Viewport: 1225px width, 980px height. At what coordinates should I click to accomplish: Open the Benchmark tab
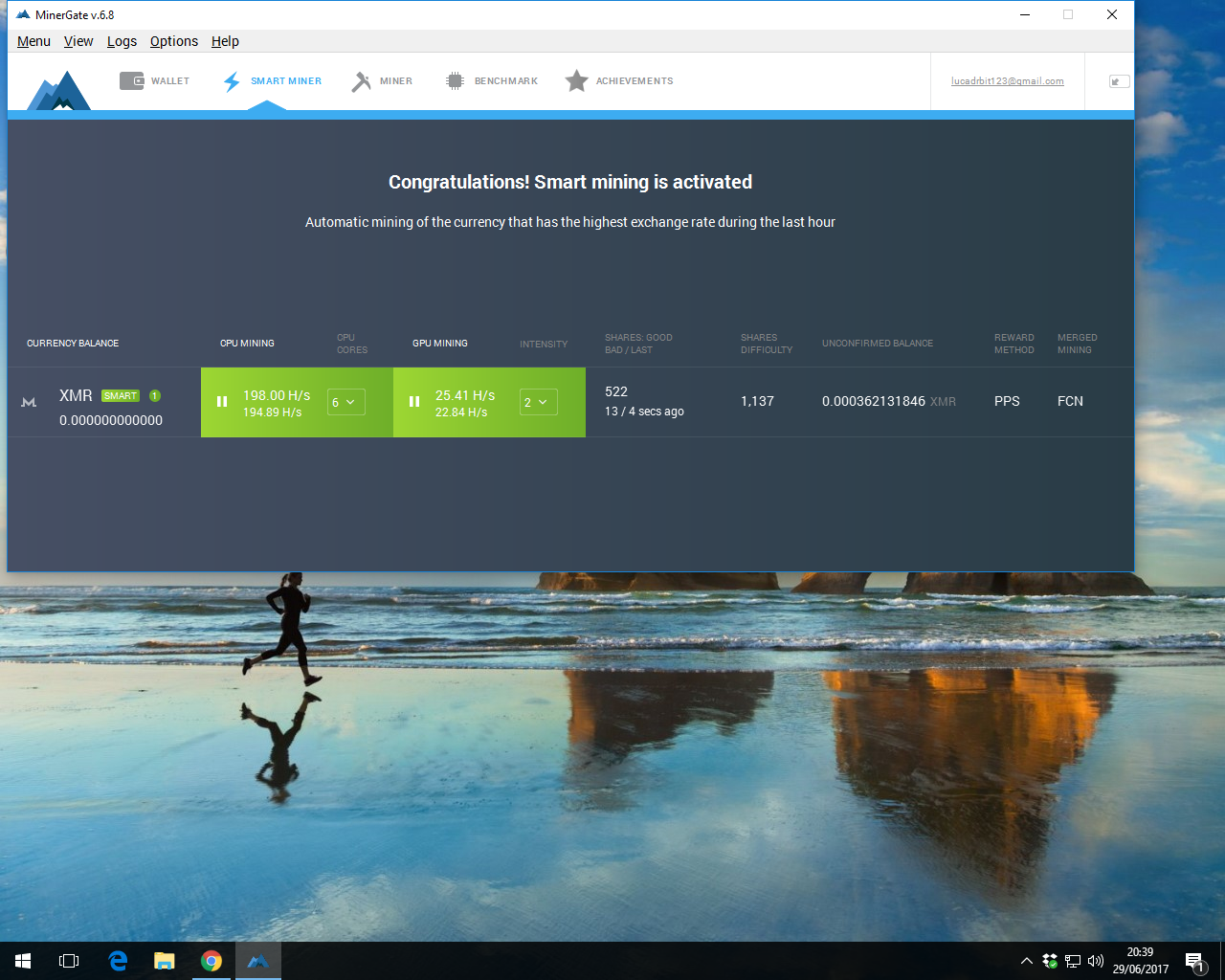pyautogui.click(x=492, y=81)
